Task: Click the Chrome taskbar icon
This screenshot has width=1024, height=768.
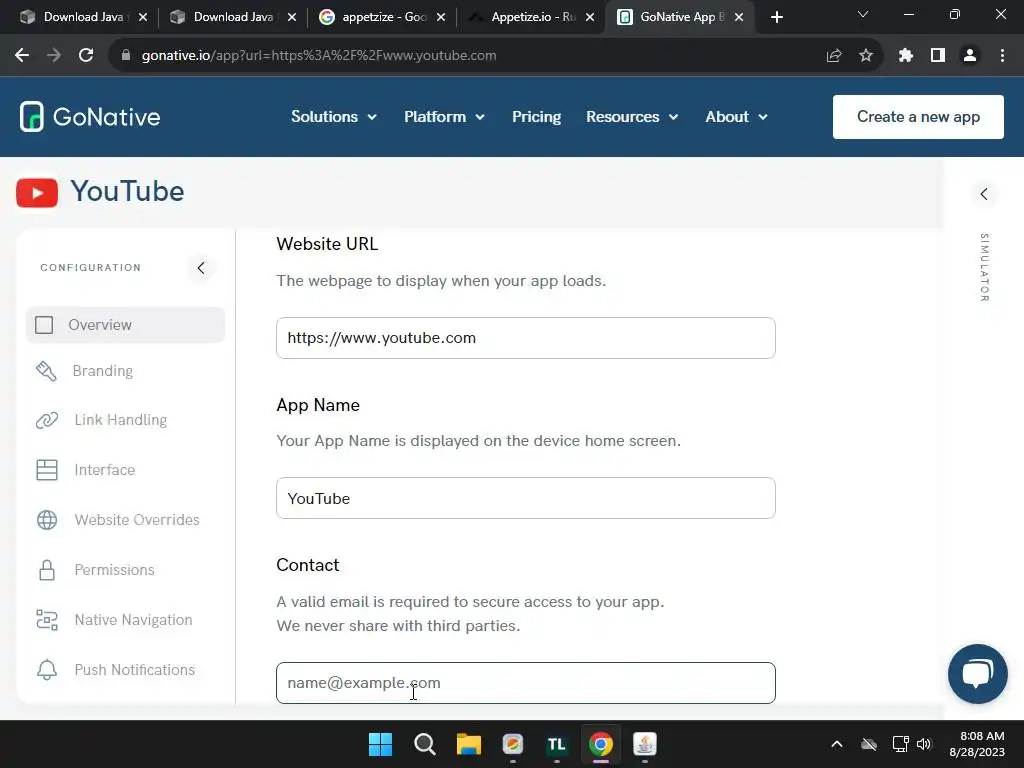Action: click(600, 744)
